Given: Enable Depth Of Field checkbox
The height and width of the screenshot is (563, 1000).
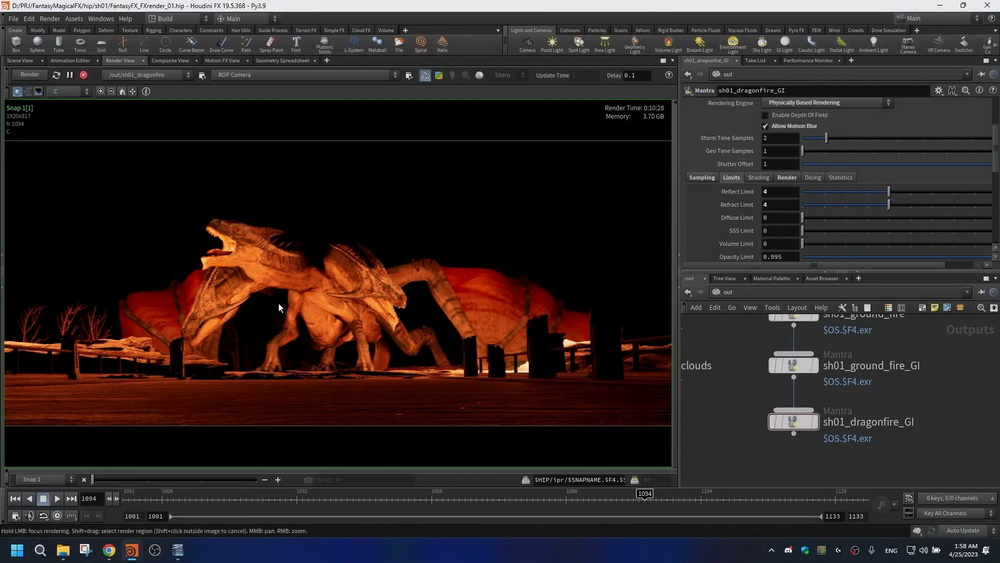Looking at the screenshot, I should [765, 115].
